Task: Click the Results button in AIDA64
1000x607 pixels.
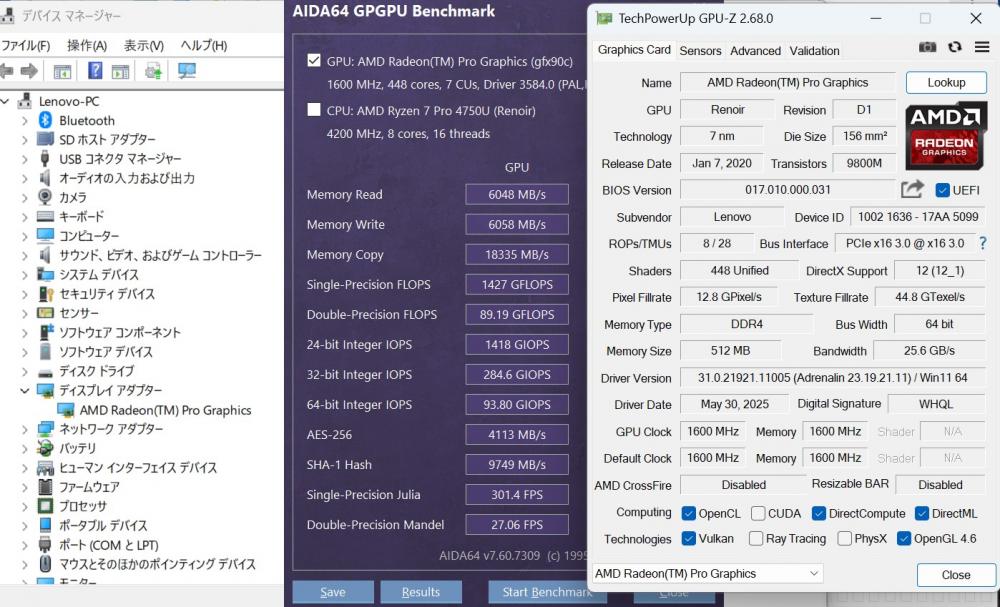Action: (421, 592)
